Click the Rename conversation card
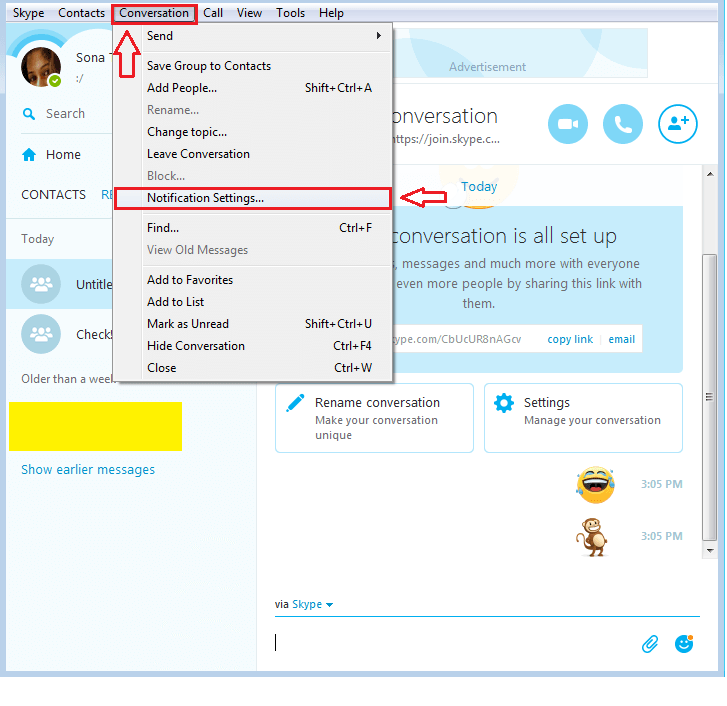This screenshot has width=727, height=706. [374, 418]
